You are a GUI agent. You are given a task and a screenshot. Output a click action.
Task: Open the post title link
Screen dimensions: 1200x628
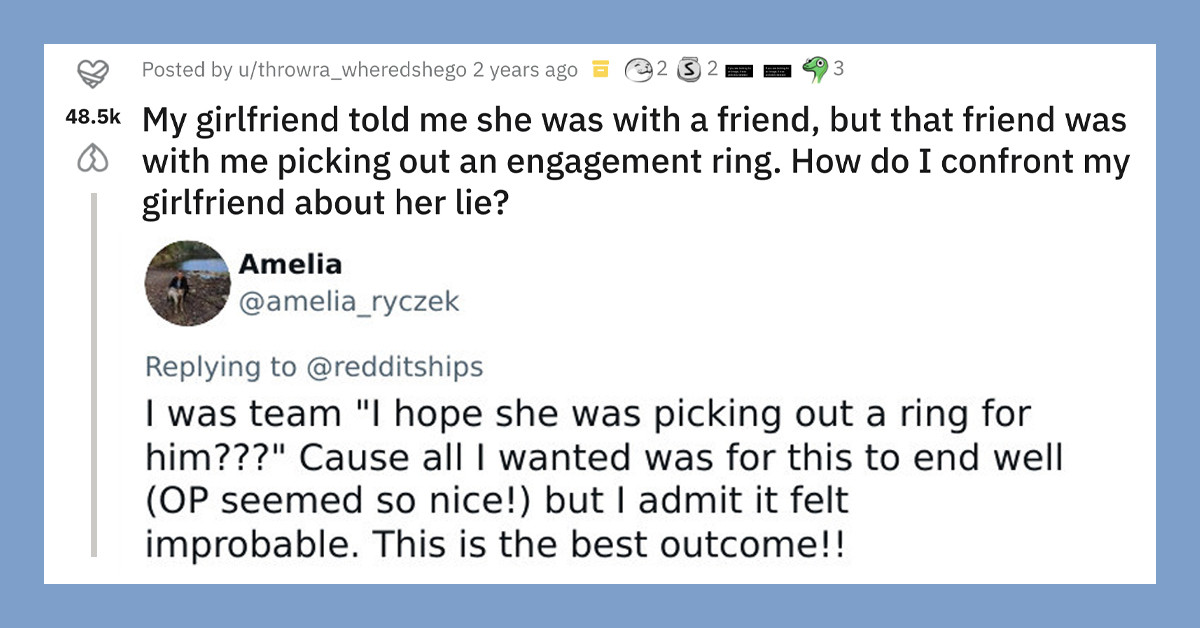tap(636, 160)
